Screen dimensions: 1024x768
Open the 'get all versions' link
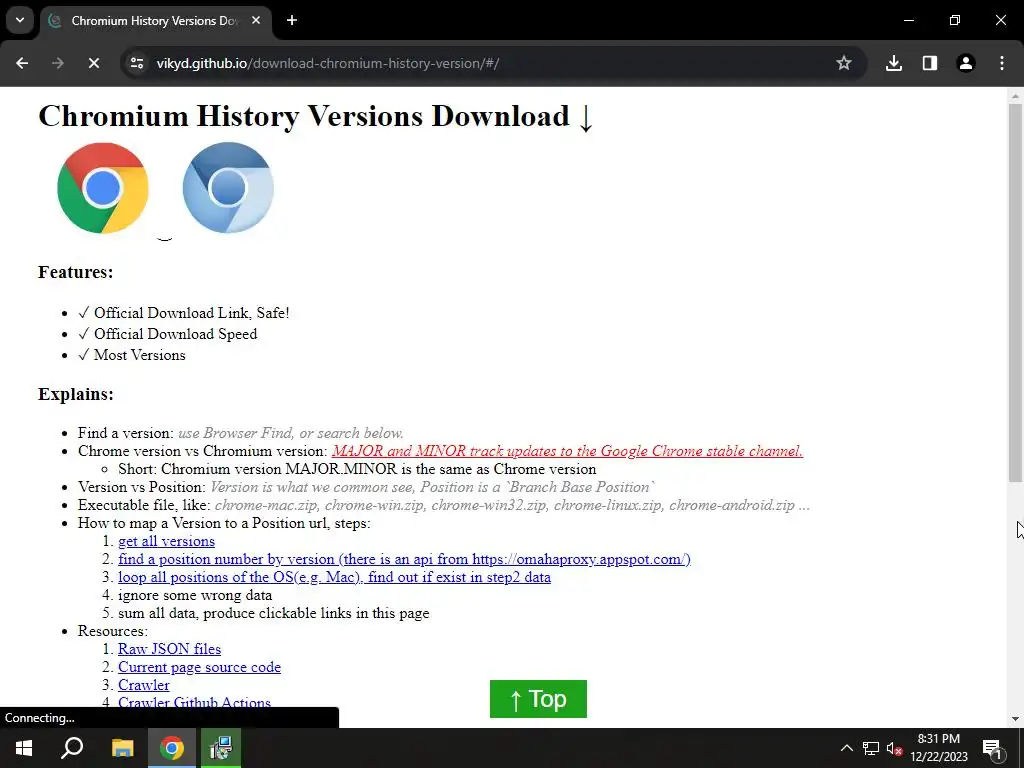167,541
